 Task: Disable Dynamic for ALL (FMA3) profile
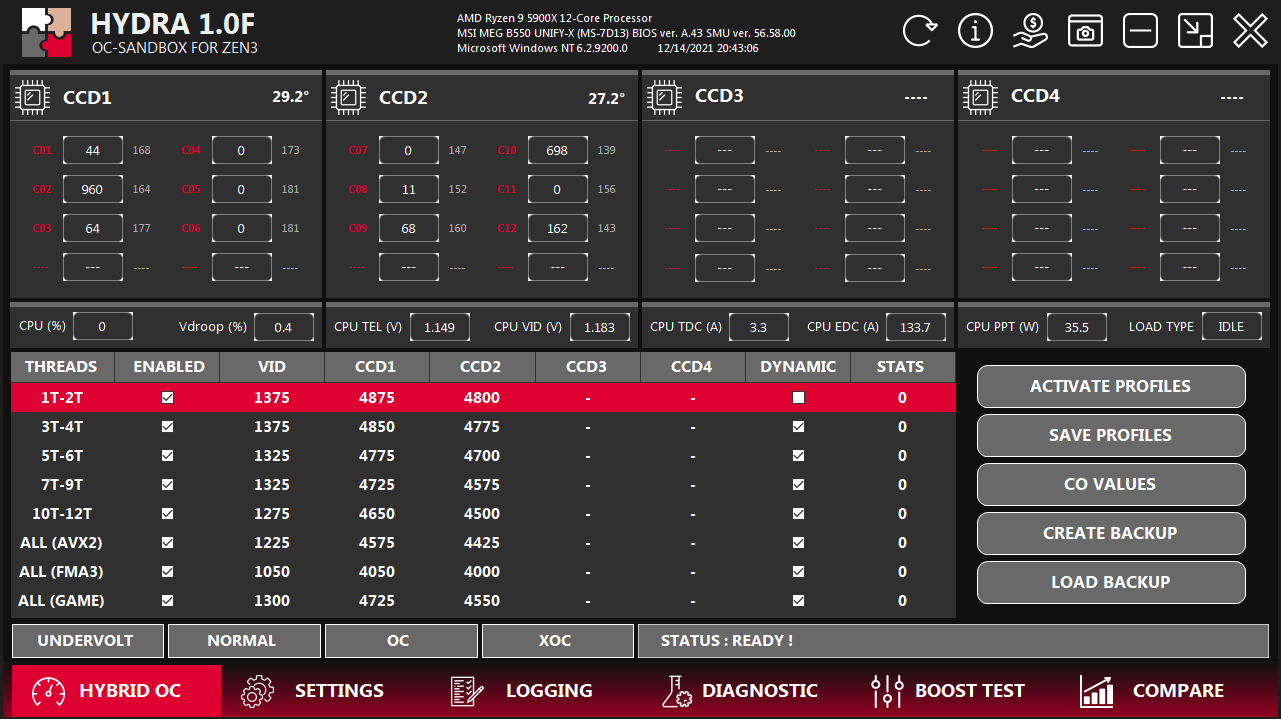[798, 572]
